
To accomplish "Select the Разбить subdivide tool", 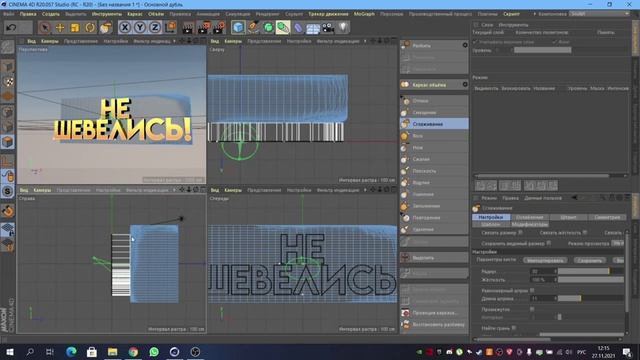I will (x=434, y=46).
